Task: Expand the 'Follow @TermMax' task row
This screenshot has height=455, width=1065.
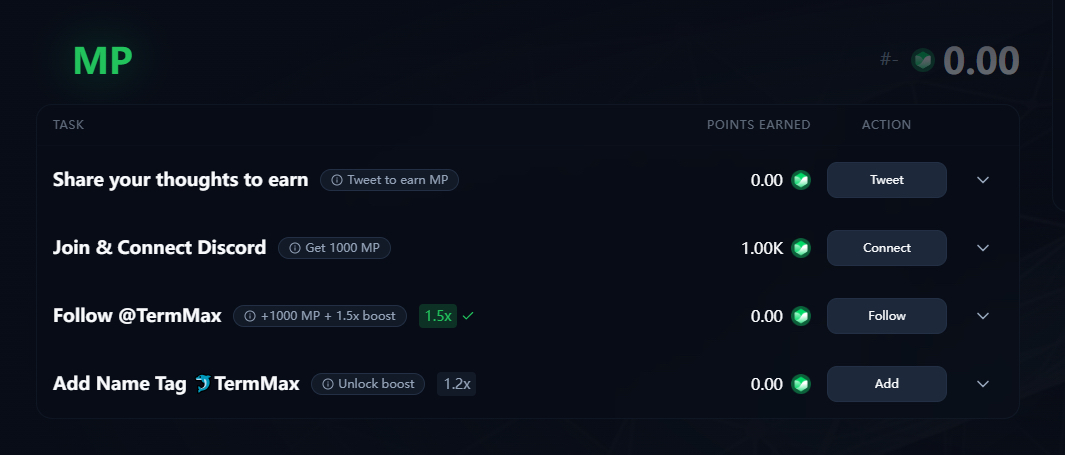Action: pyautogui.click(x=983, y=316)
